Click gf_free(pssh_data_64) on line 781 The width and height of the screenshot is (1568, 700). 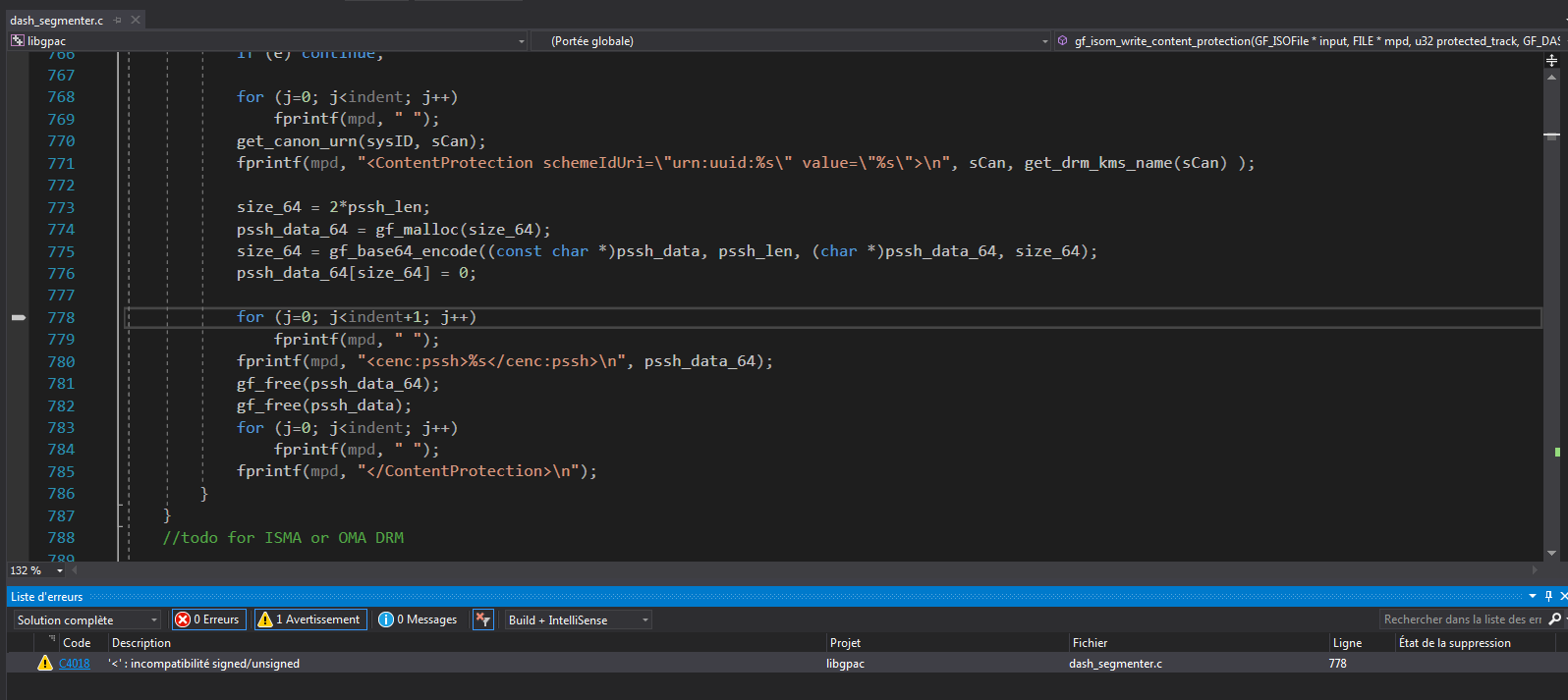(x=338, y=384)
